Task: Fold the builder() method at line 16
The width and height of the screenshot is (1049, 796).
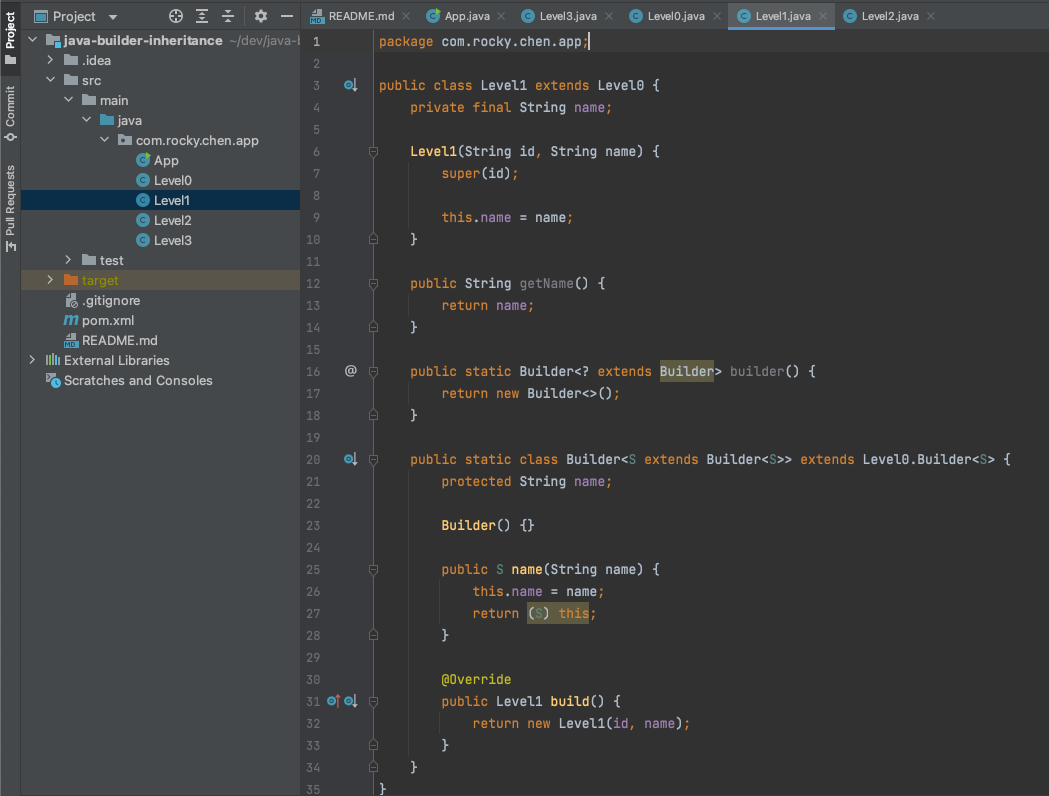Action: (373, 371)
